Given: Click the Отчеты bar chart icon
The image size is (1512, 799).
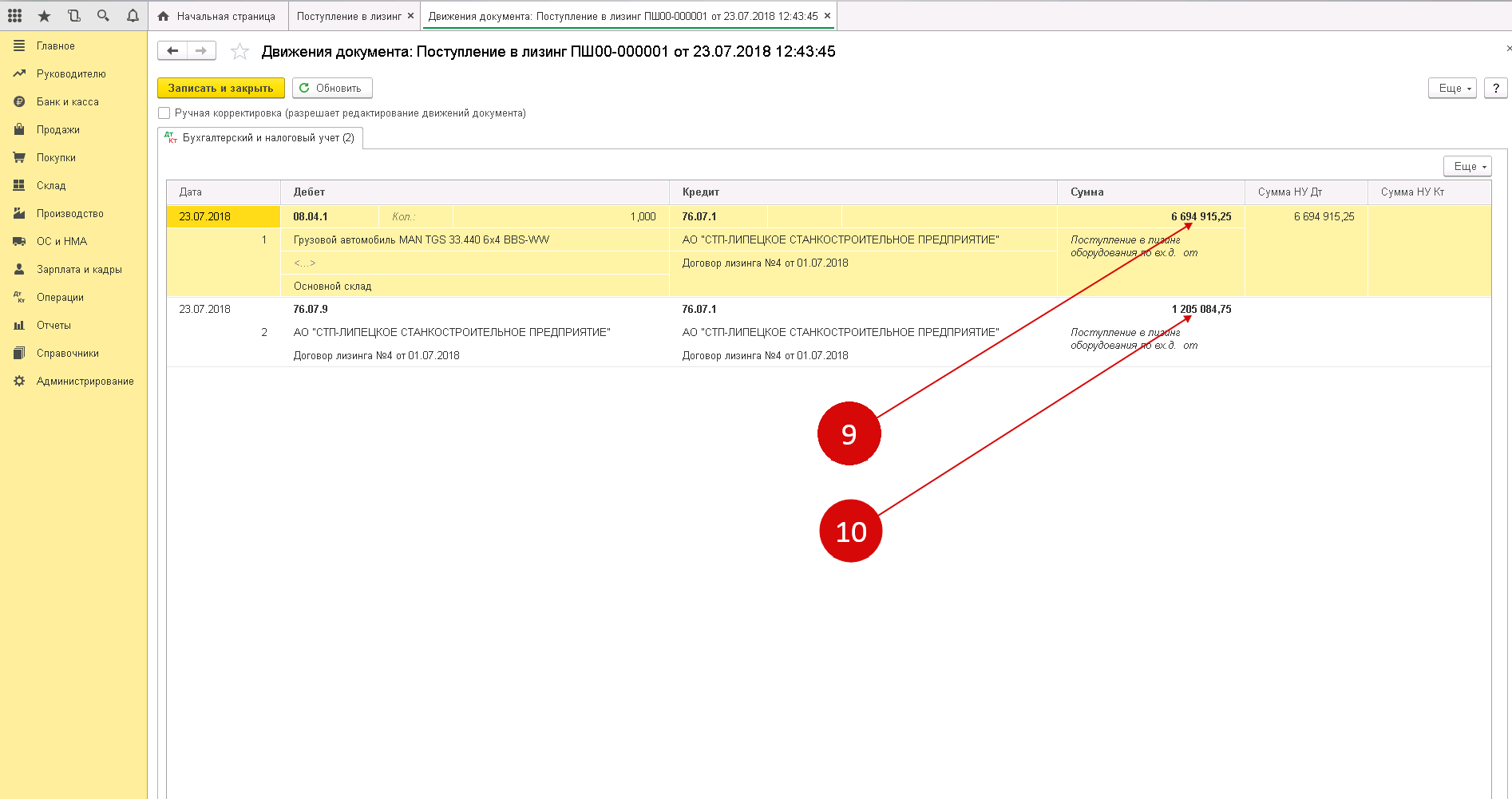Looking at the screenshot, I should pyautogui.click(x=19, y=325).
